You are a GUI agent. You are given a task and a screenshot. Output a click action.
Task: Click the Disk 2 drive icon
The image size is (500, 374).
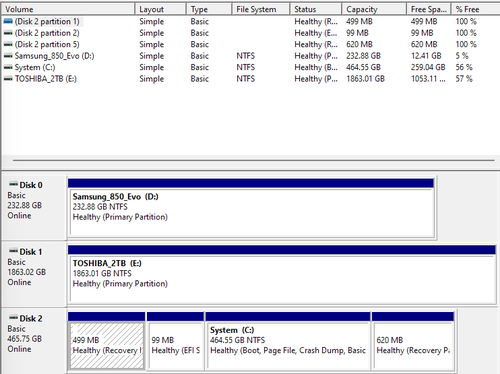tap(13, 317)
